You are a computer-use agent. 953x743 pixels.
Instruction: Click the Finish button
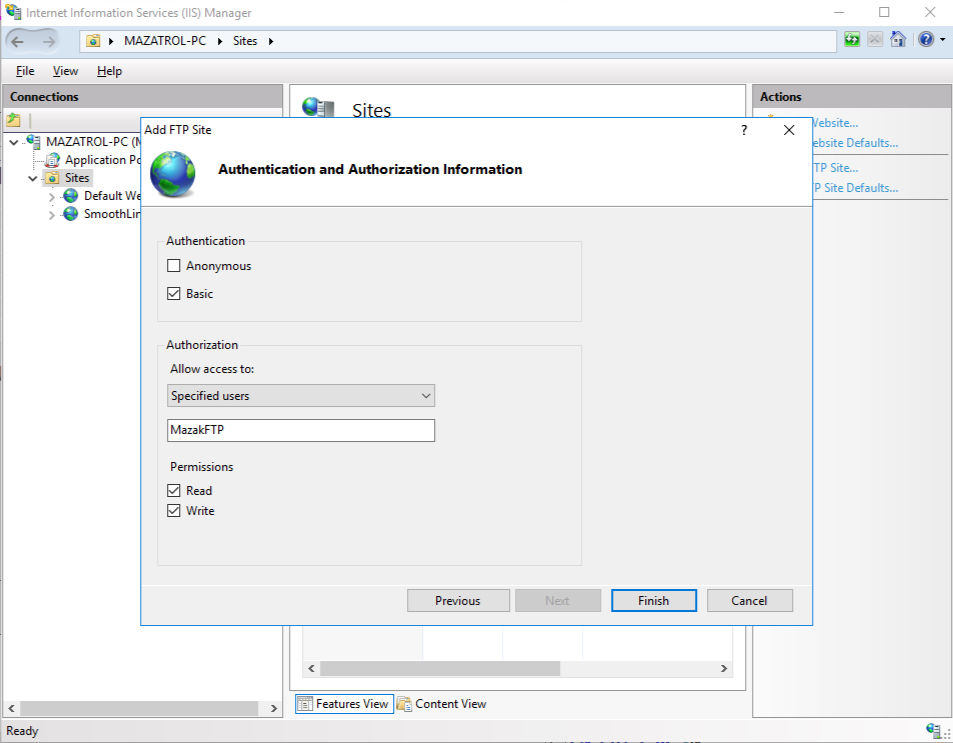[x=654, y=601]
